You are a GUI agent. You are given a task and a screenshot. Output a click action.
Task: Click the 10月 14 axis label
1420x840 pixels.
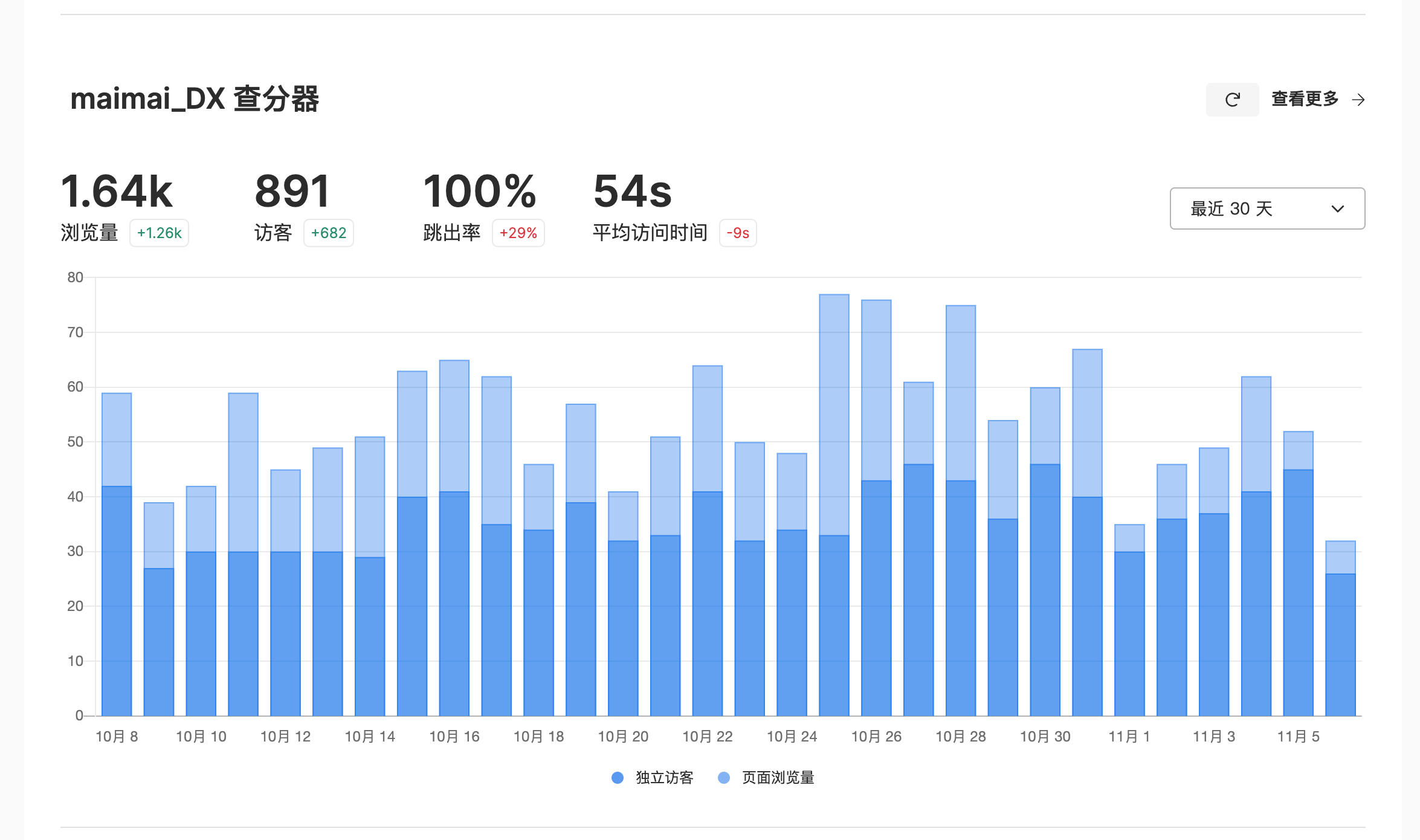click(x=370, y=737)
